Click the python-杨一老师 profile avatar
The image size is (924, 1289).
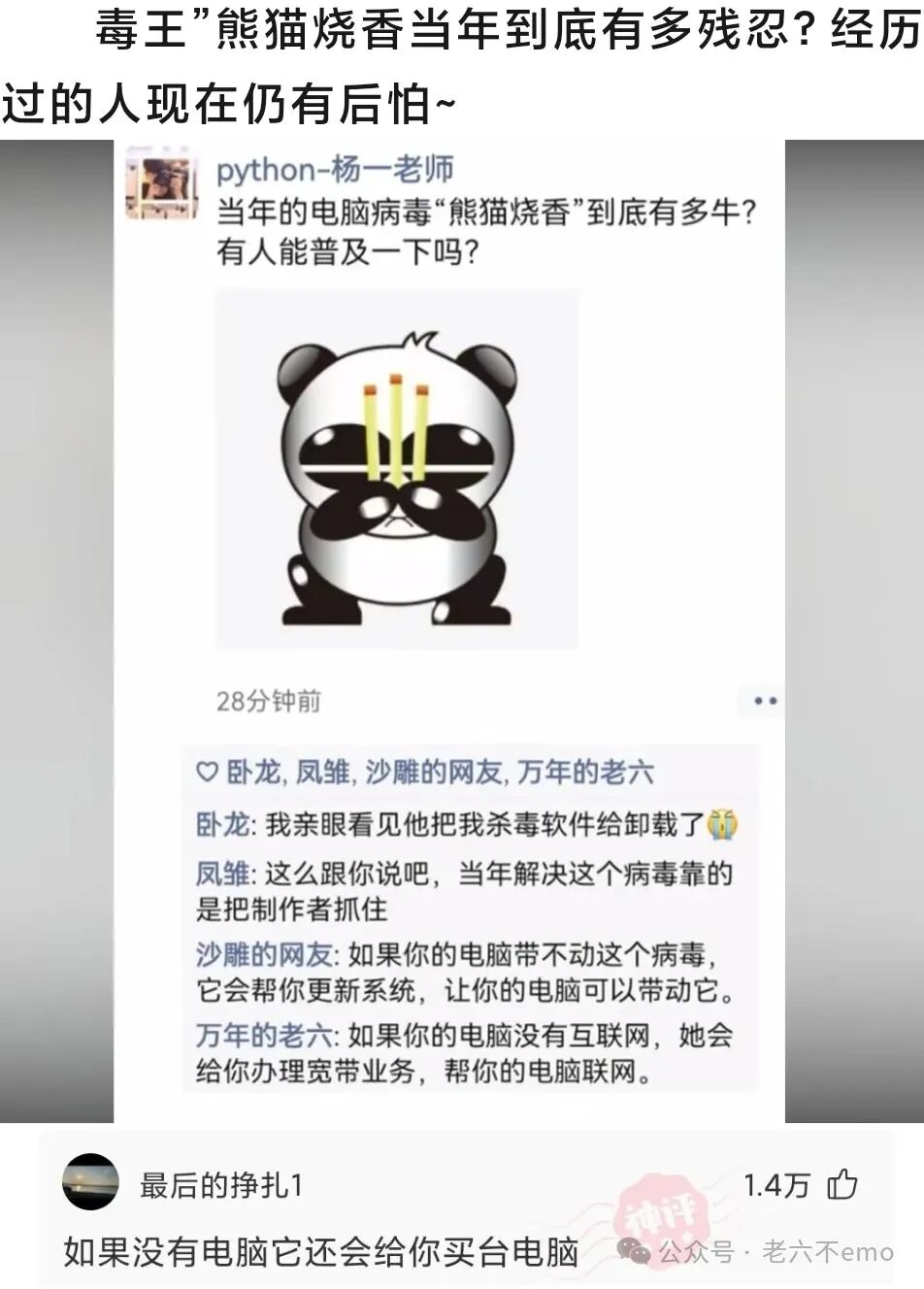click(162, 187)
